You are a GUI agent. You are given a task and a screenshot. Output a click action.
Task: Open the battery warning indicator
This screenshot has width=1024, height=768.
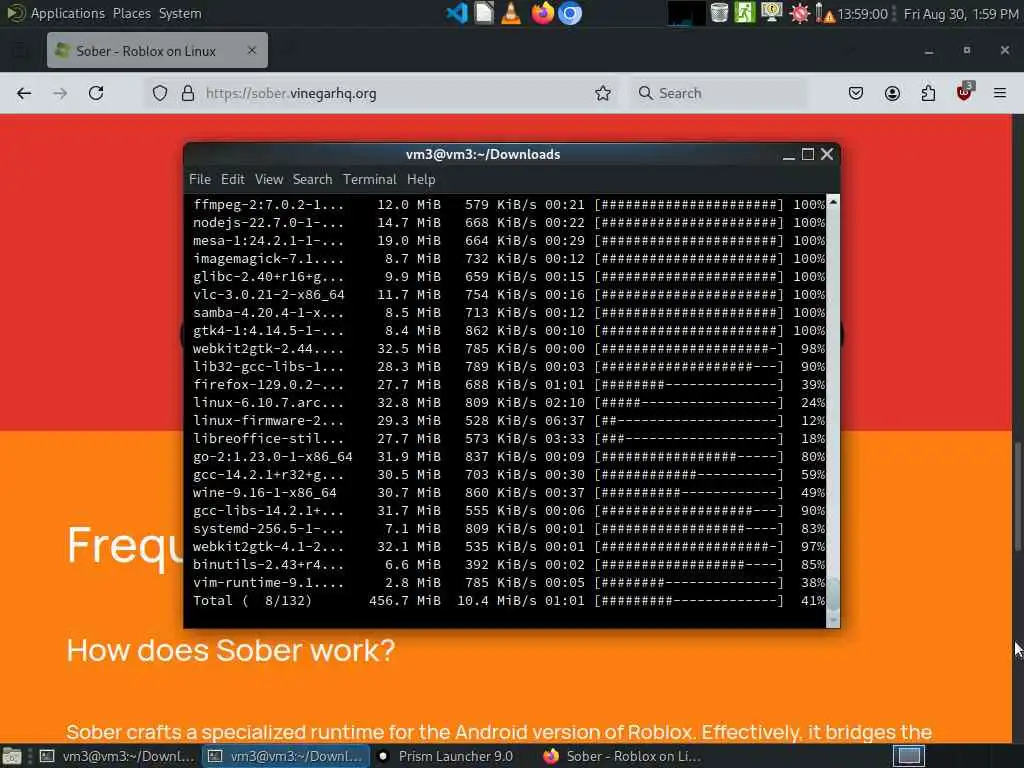[x=824, y=14]
